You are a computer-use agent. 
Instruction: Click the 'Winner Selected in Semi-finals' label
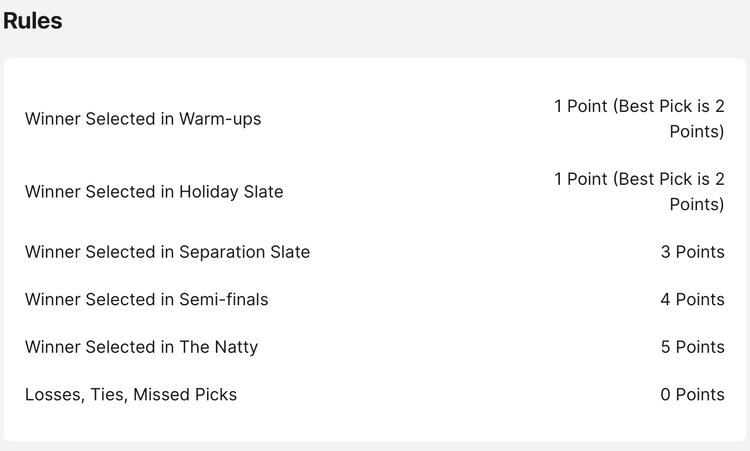(147, 299)
